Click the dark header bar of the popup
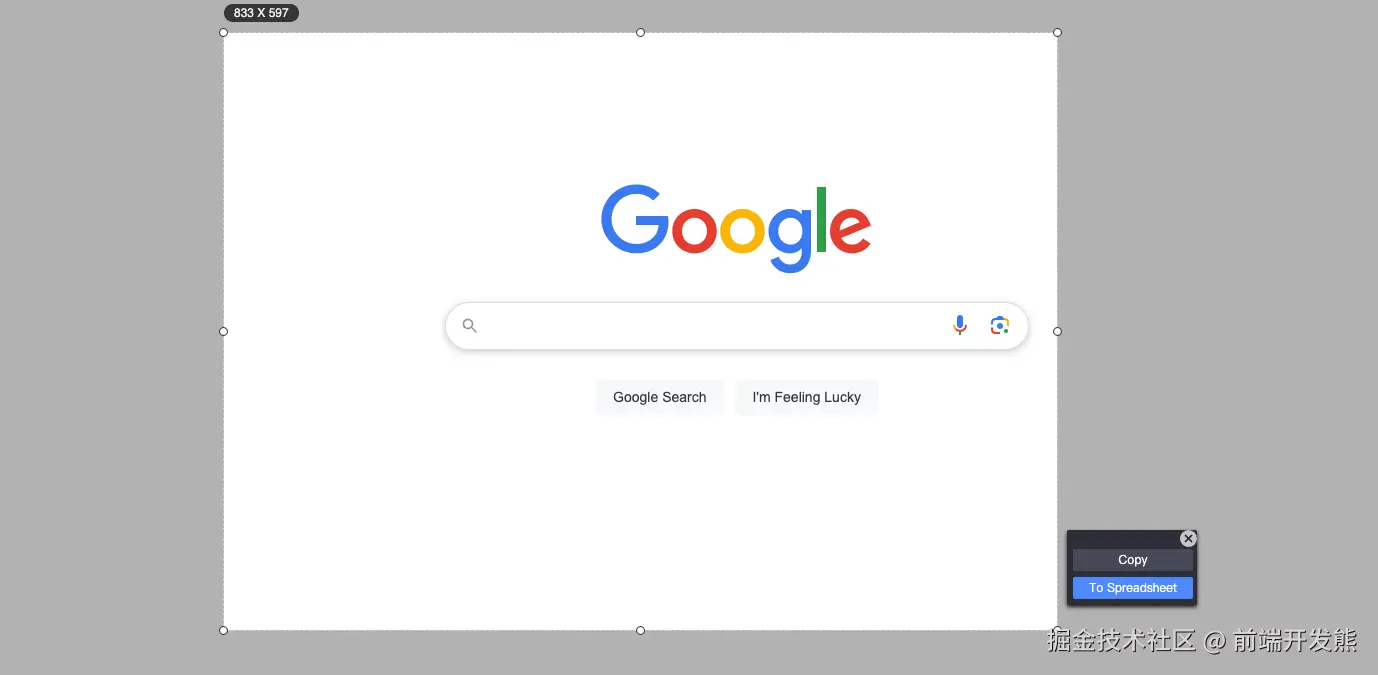 click(1124, 539)
